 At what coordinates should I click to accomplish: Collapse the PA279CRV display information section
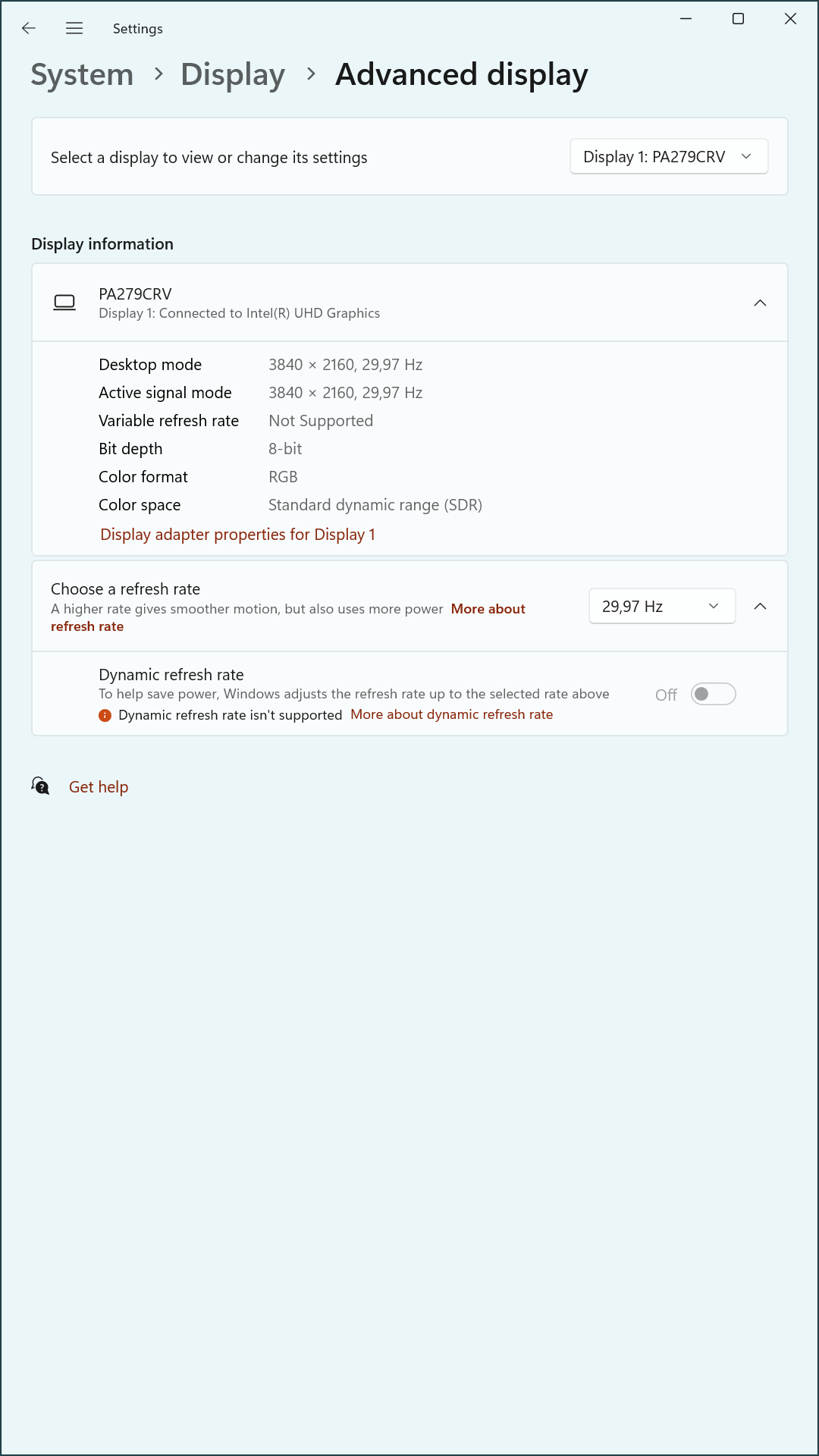[760, 303]
